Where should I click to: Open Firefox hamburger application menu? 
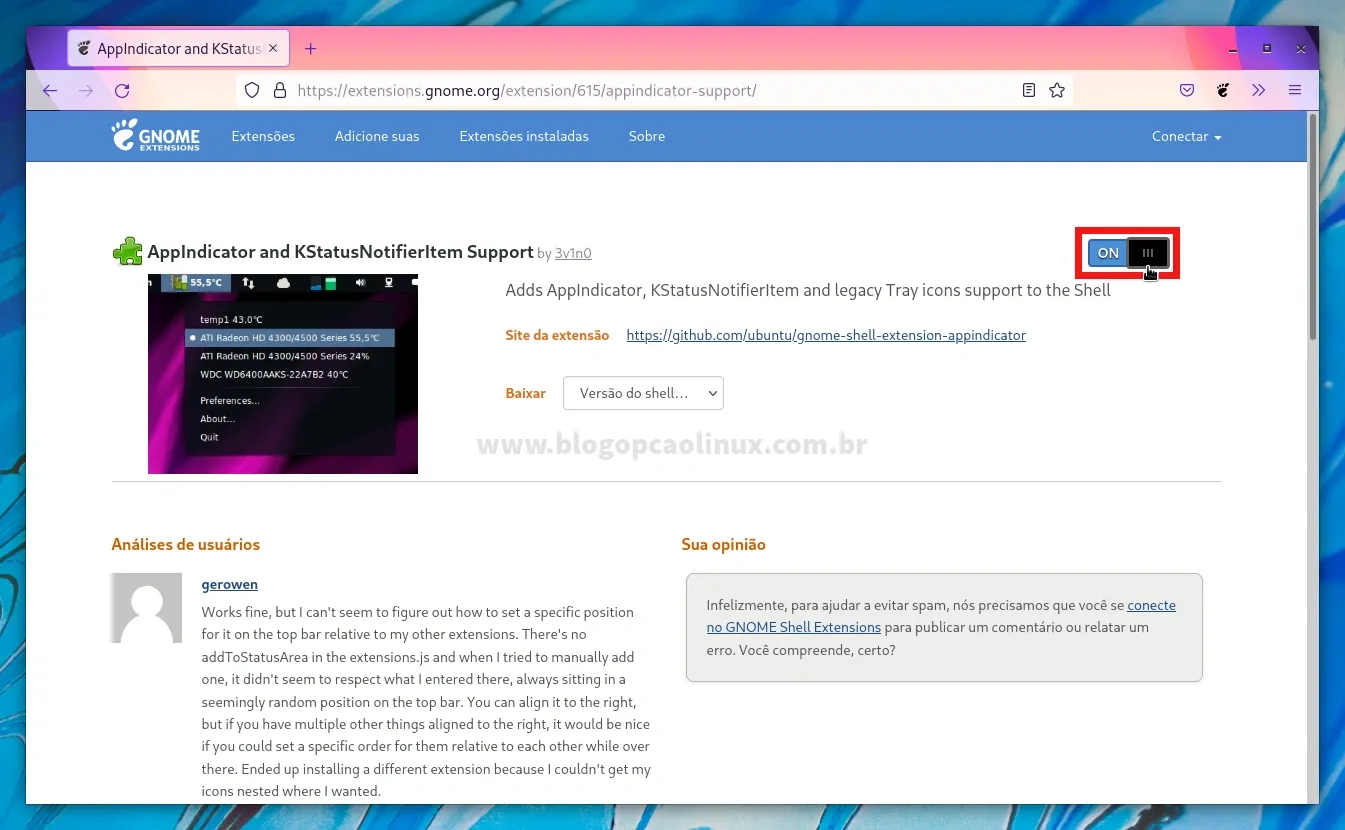click(x=1295, y=90)
